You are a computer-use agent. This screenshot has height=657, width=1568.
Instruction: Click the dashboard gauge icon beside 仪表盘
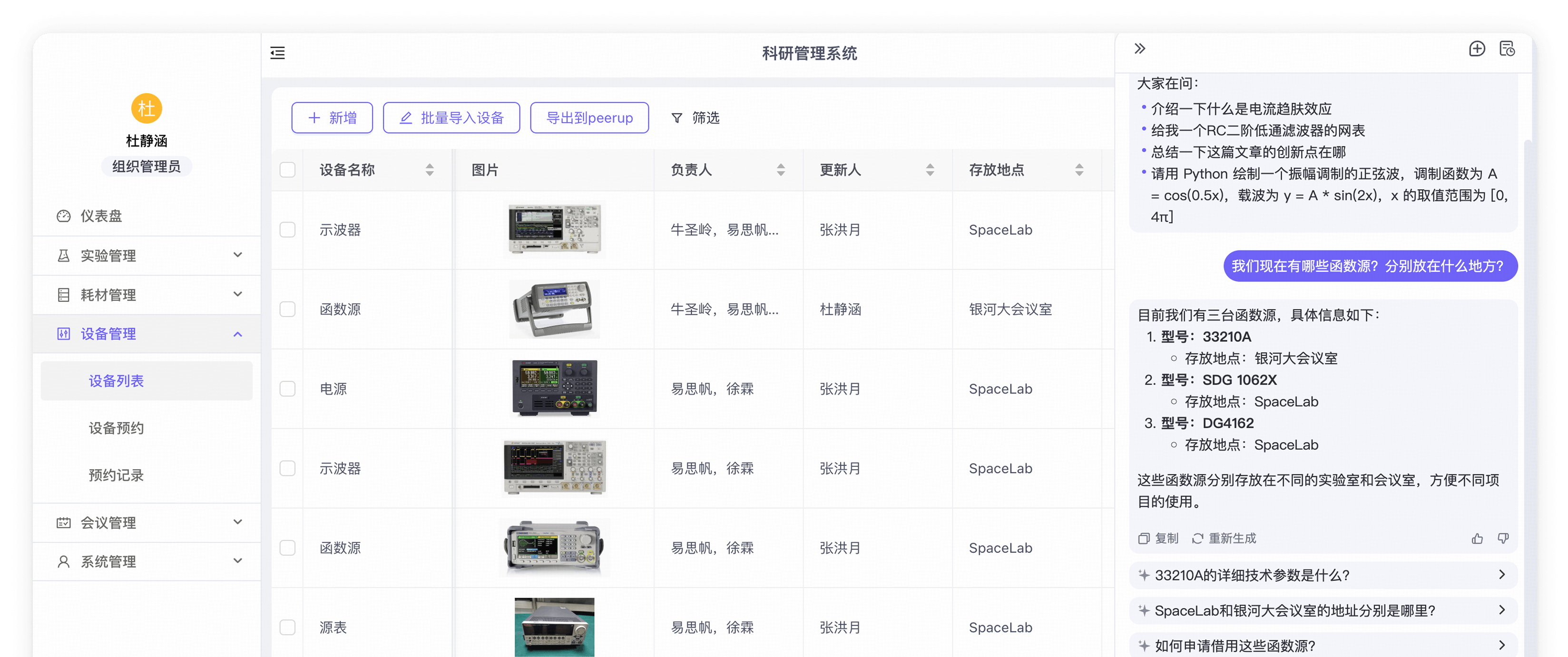tap(63, 216)
